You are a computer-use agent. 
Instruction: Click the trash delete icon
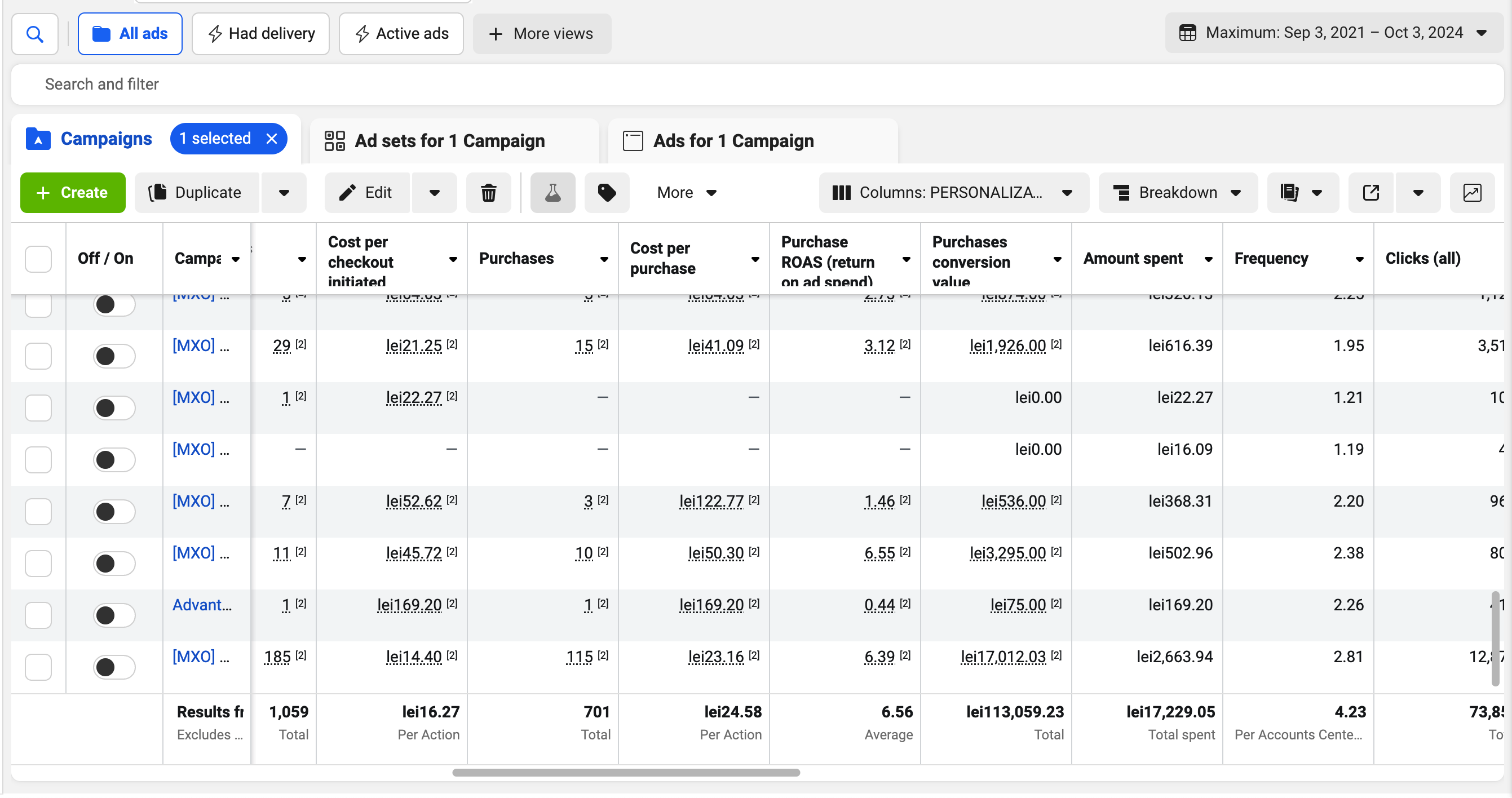pos(488,193)
